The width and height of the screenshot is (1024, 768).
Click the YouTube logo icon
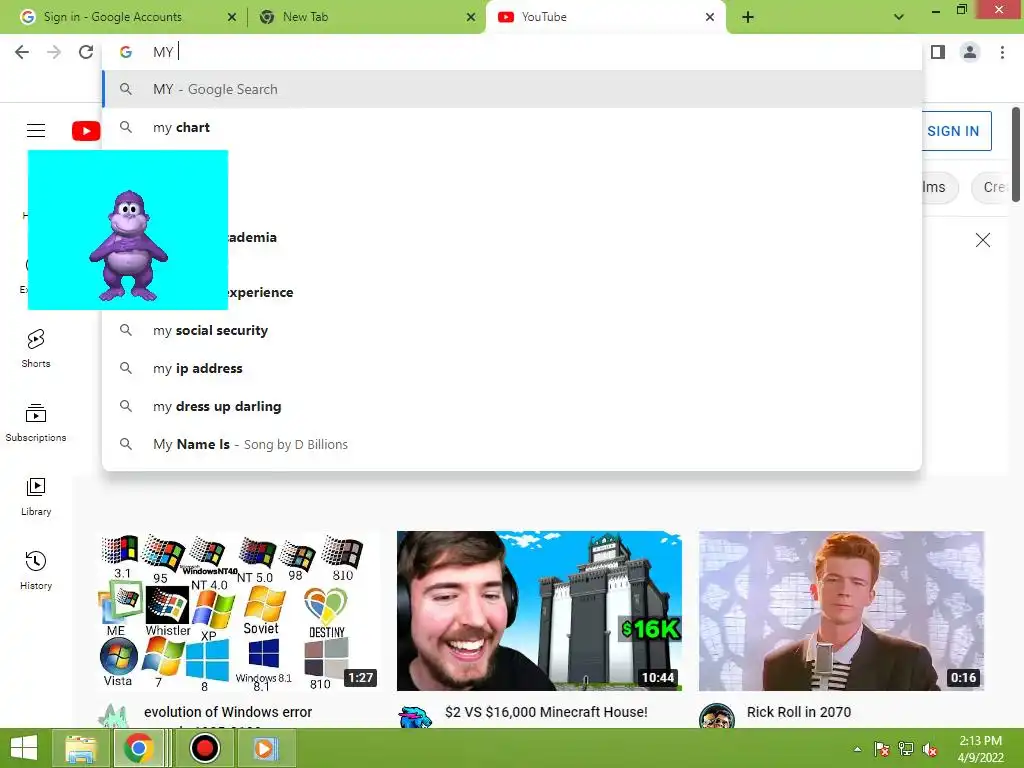86,131
